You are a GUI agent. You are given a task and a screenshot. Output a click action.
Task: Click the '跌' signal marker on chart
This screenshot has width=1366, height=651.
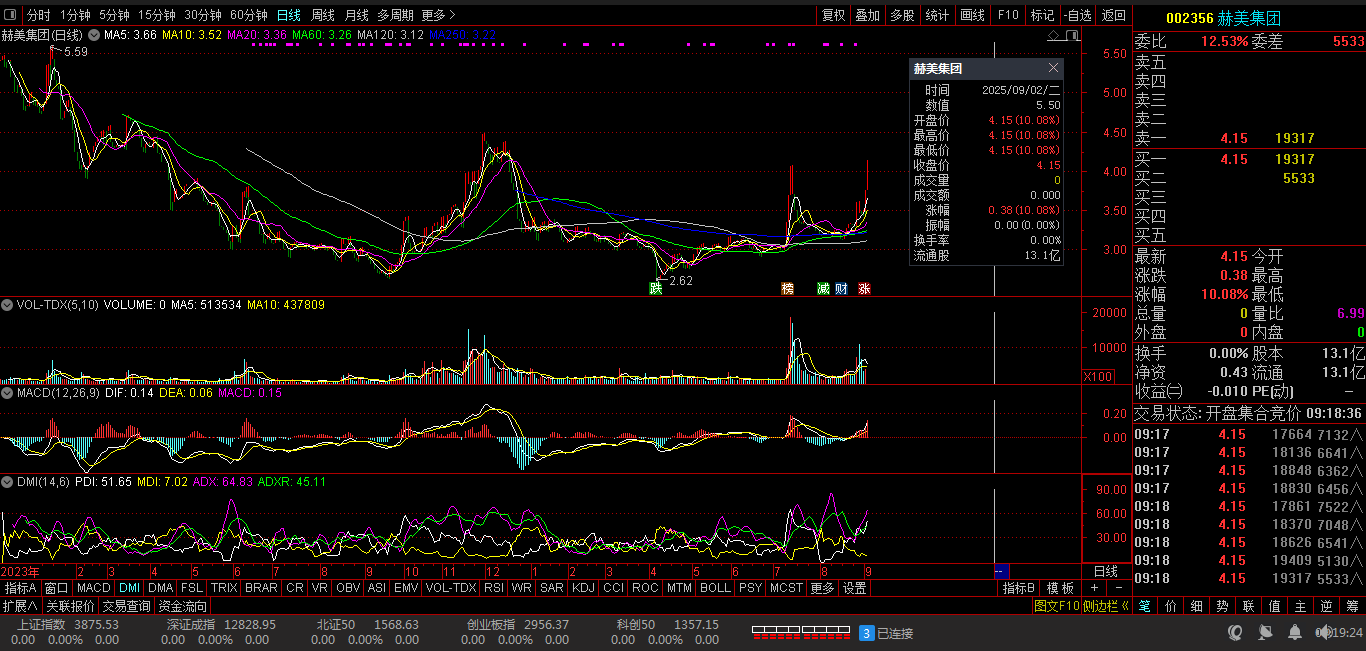[x=656, y=288]
